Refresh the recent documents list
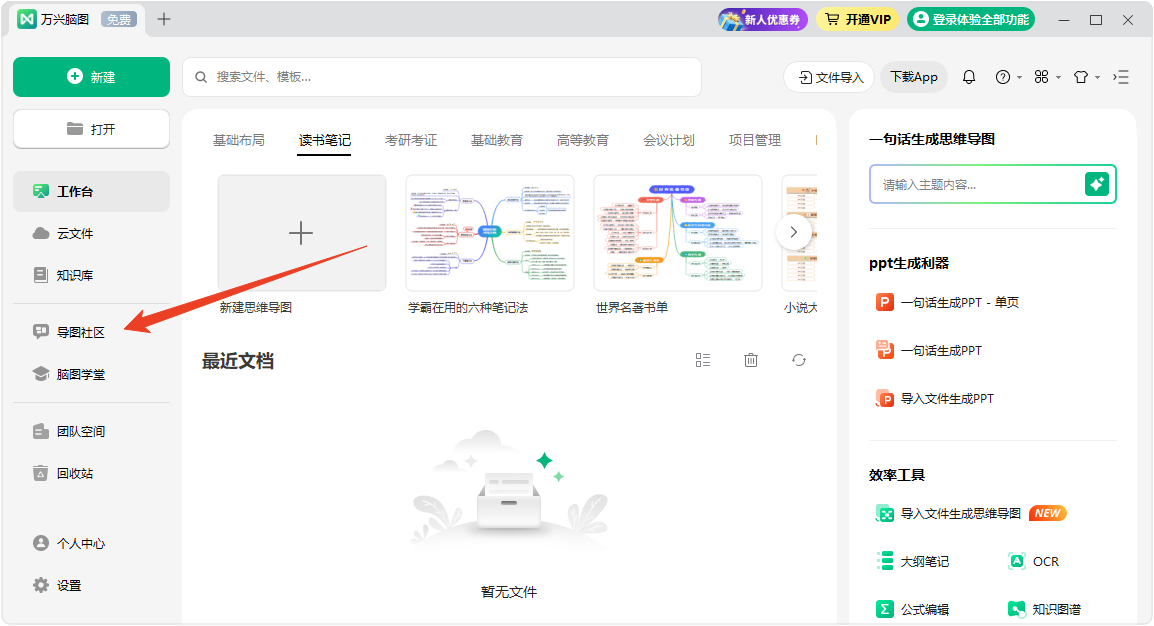This screenshot has height=626, width=1154. (x=798, y=360)
